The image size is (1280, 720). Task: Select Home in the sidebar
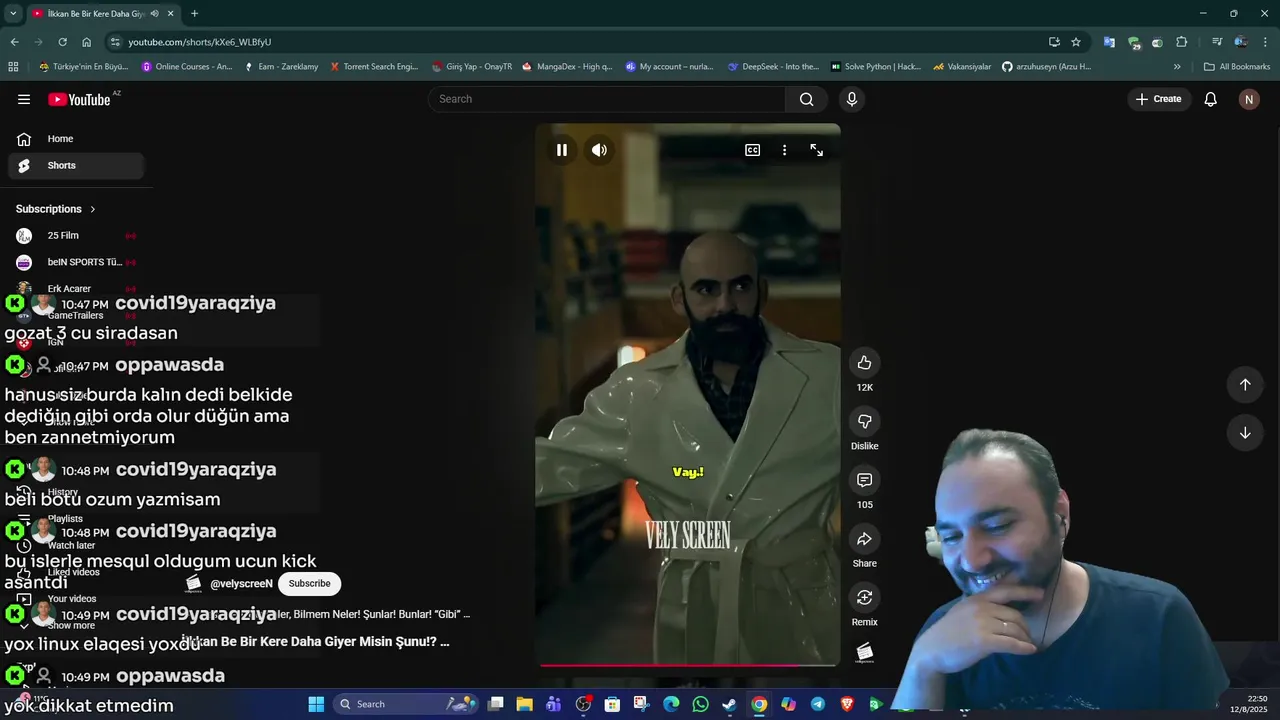pyautogui.click(x=76, y=139)
